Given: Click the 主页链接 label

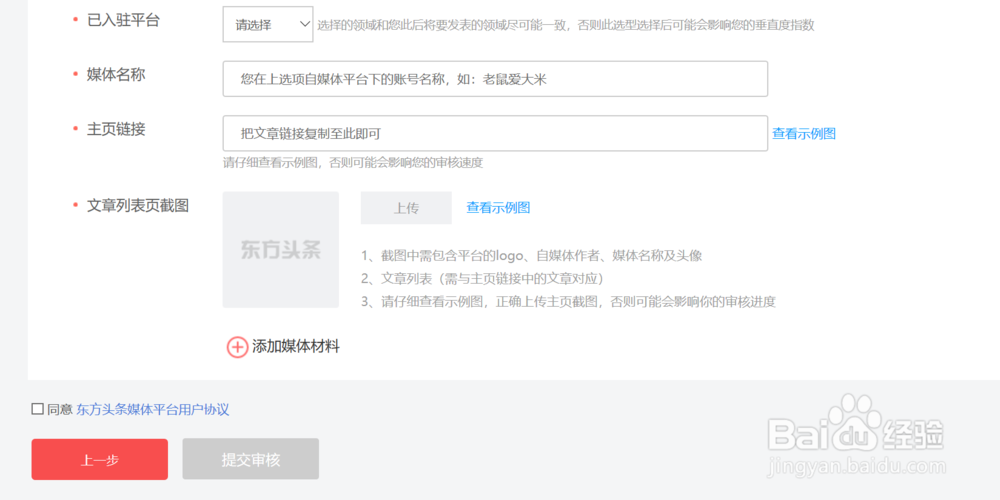Looking at the screenshot, I should pyautogui.click(x=116, y=129).
